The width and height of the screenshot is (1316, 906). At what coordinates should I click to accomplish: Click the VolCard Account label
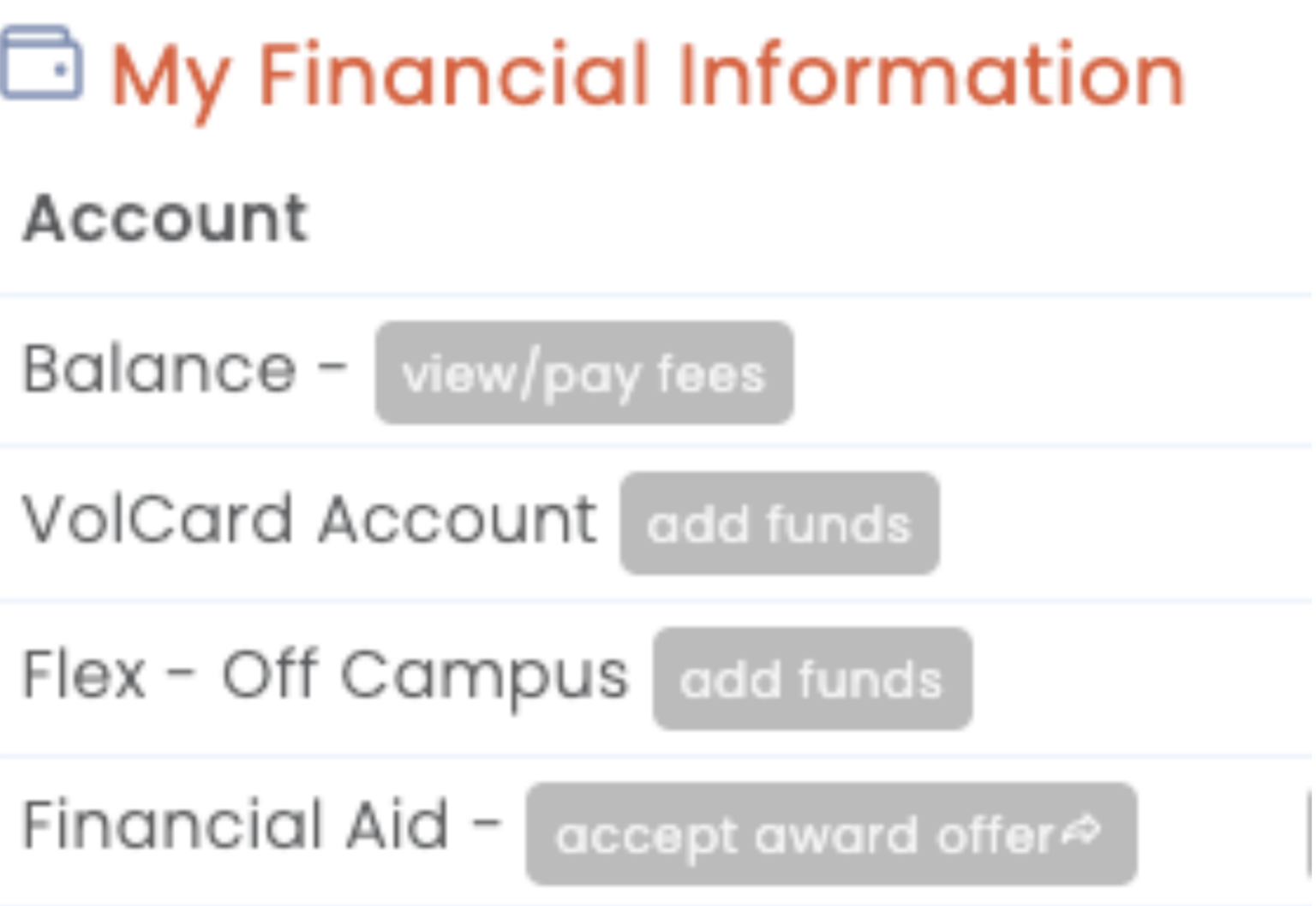309,520
